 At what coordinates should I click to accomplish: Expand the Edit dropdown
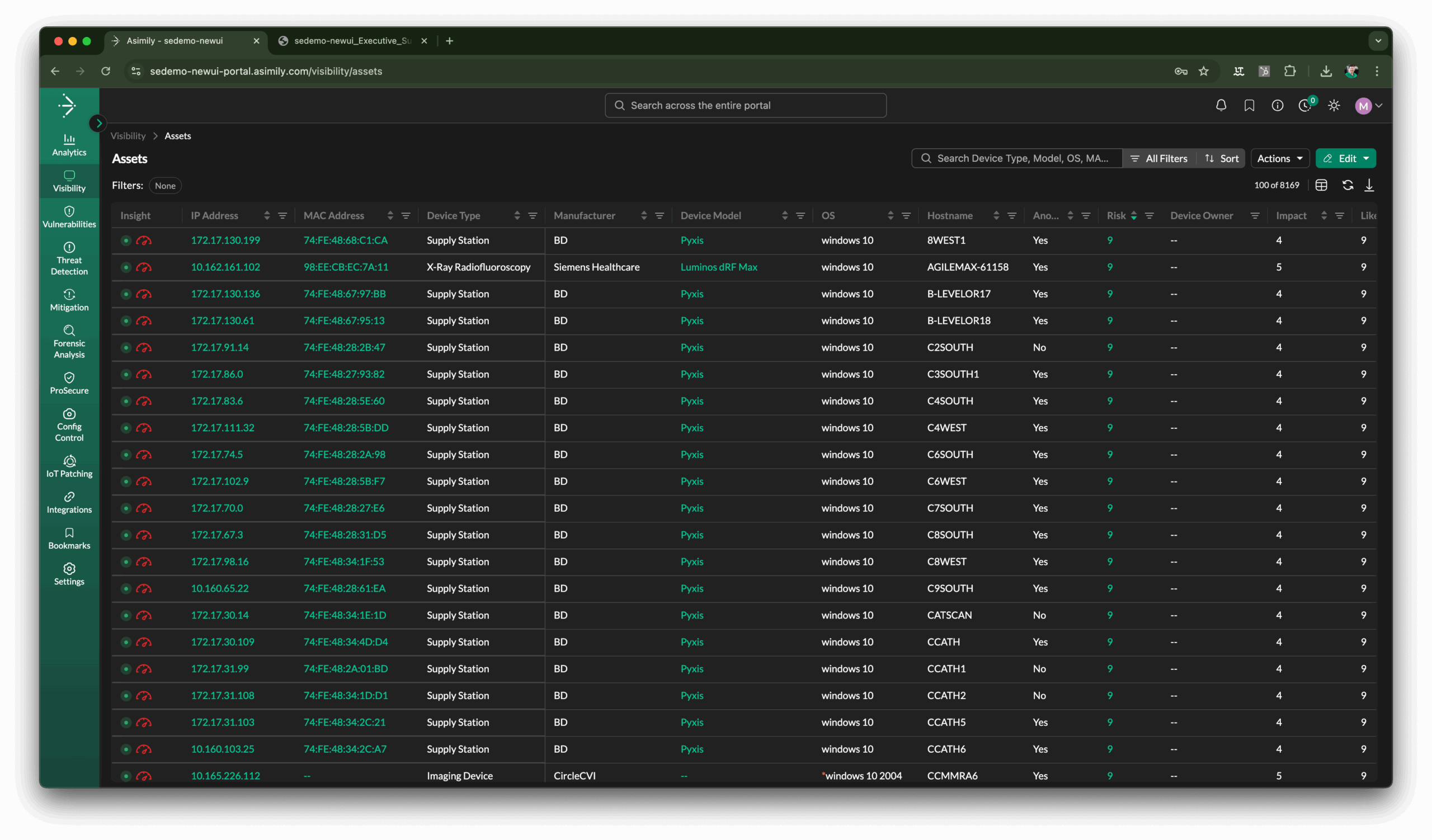(x=1346, y=158)
